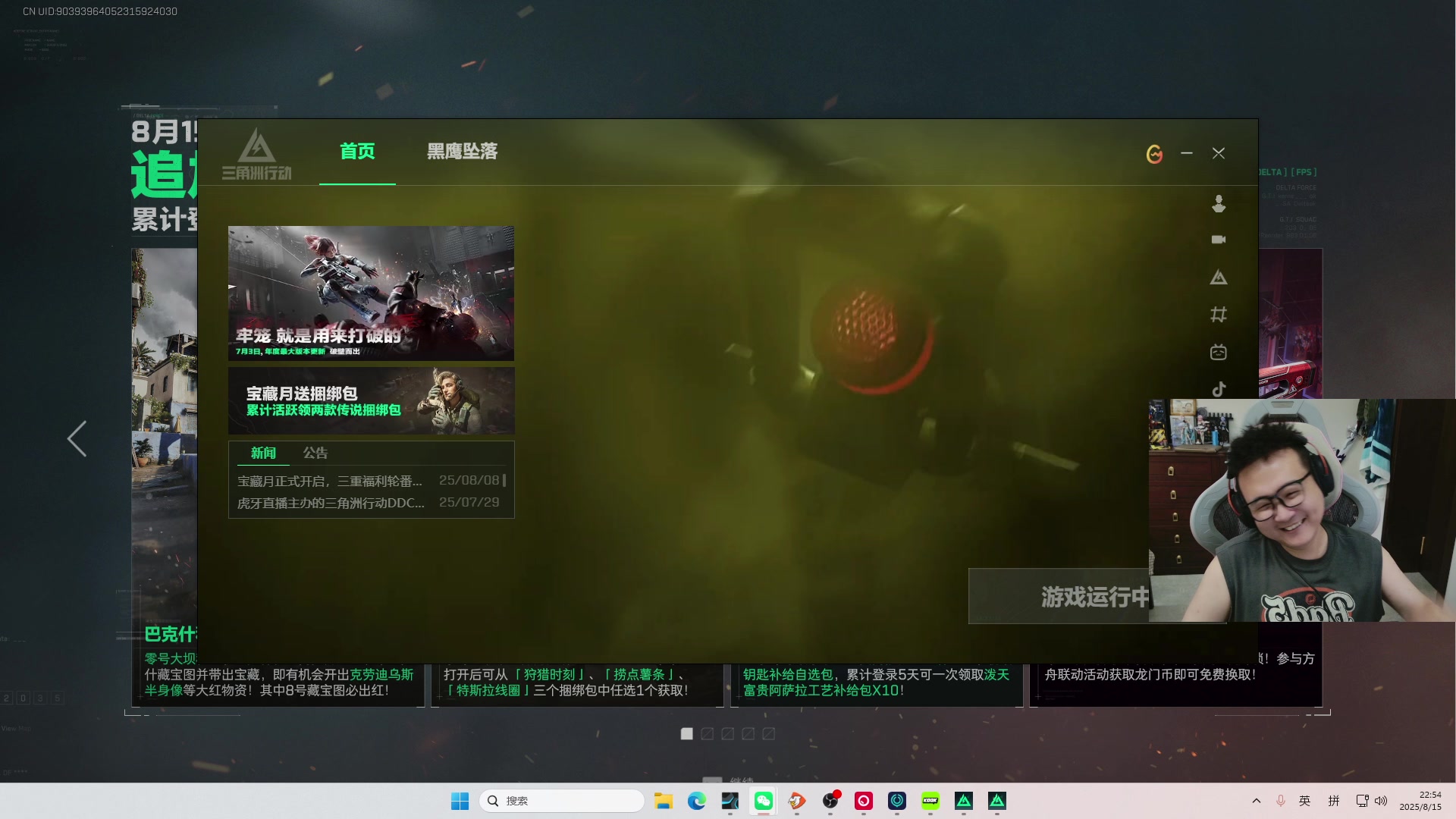Expand the system tray hidden icons chevron
1456x819 pixels.
pyautogui.click(x=1257, y=801)
